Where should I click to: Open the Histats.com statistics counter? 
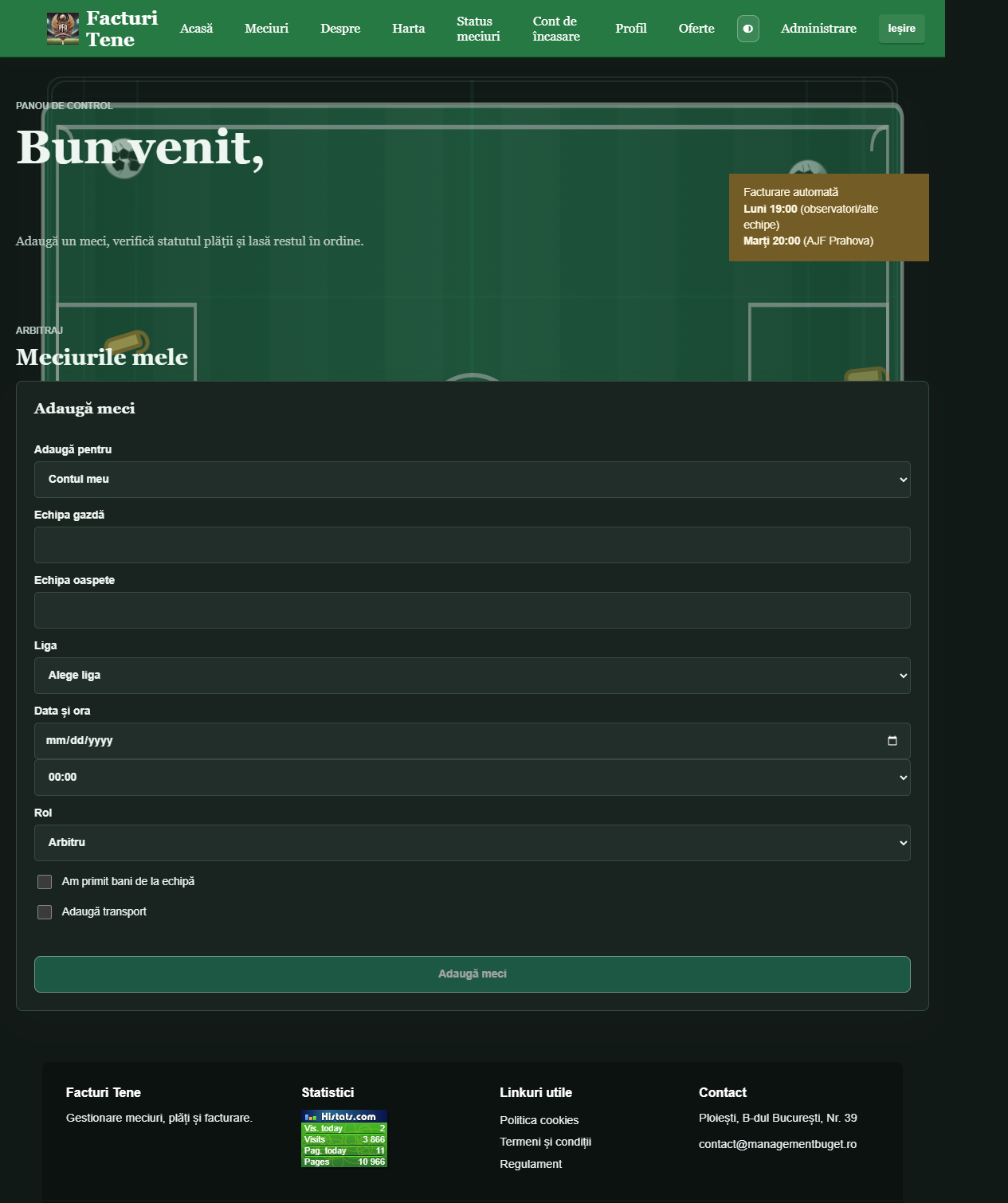[344, 1138]
